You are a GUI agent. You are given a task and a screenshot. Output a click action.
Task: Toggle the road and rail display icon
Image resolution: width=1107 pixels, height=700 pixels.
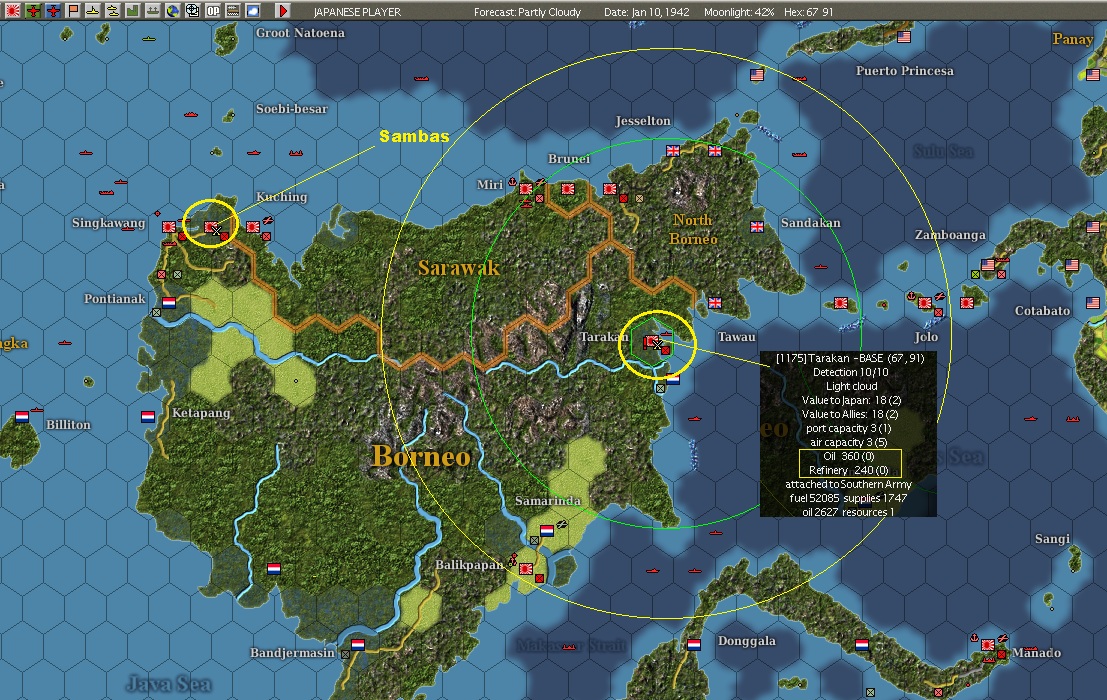233,11
